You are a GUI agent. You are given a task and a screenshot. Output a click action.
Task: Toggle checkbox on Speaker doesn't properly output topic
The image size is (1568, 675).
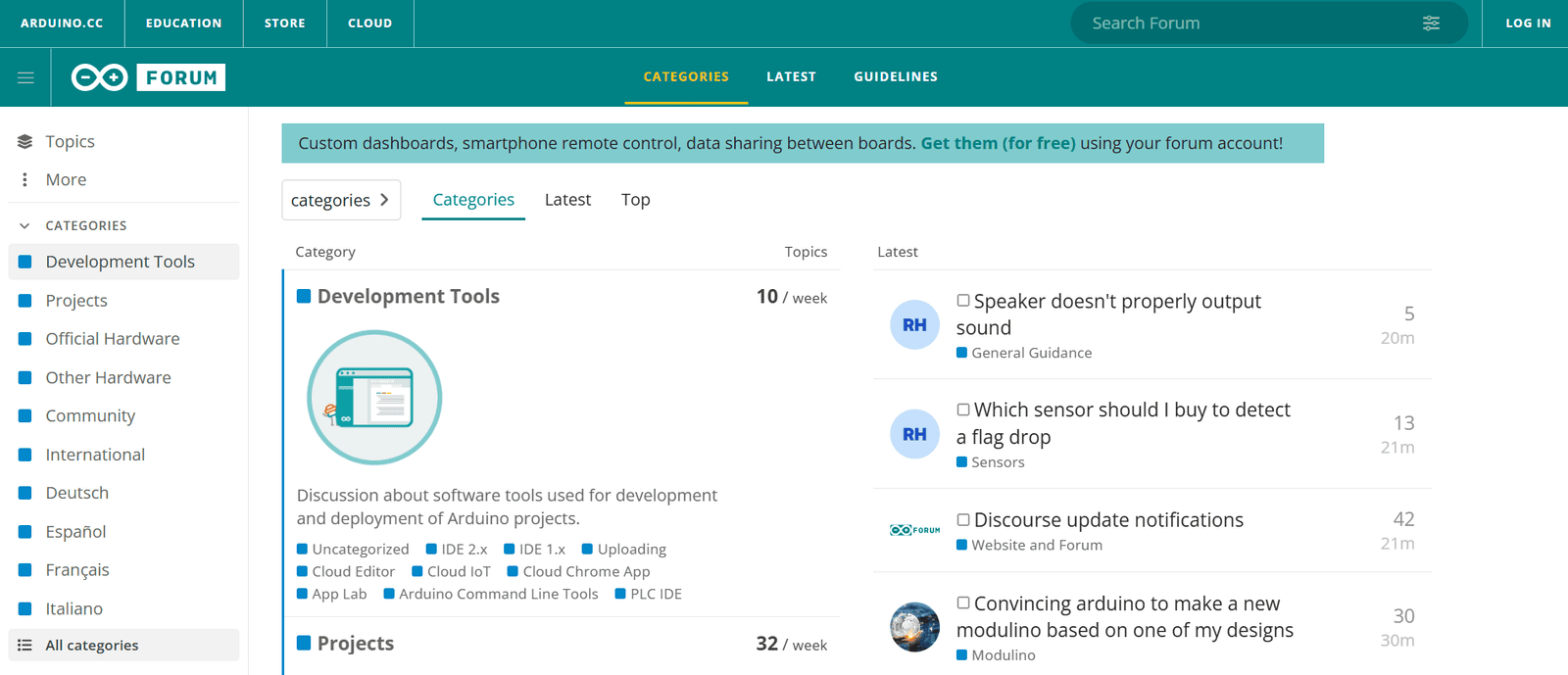coord(963,301)
